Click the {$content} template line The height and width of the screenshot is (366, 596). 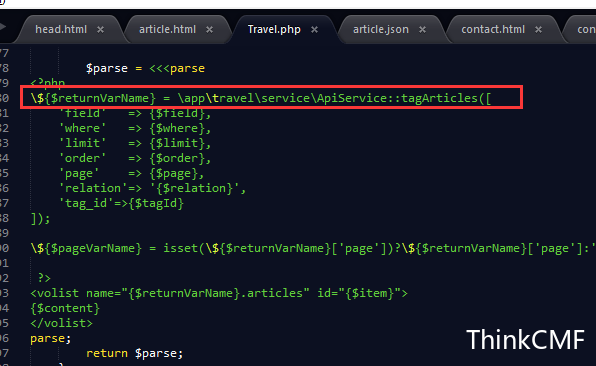[65, 308]
